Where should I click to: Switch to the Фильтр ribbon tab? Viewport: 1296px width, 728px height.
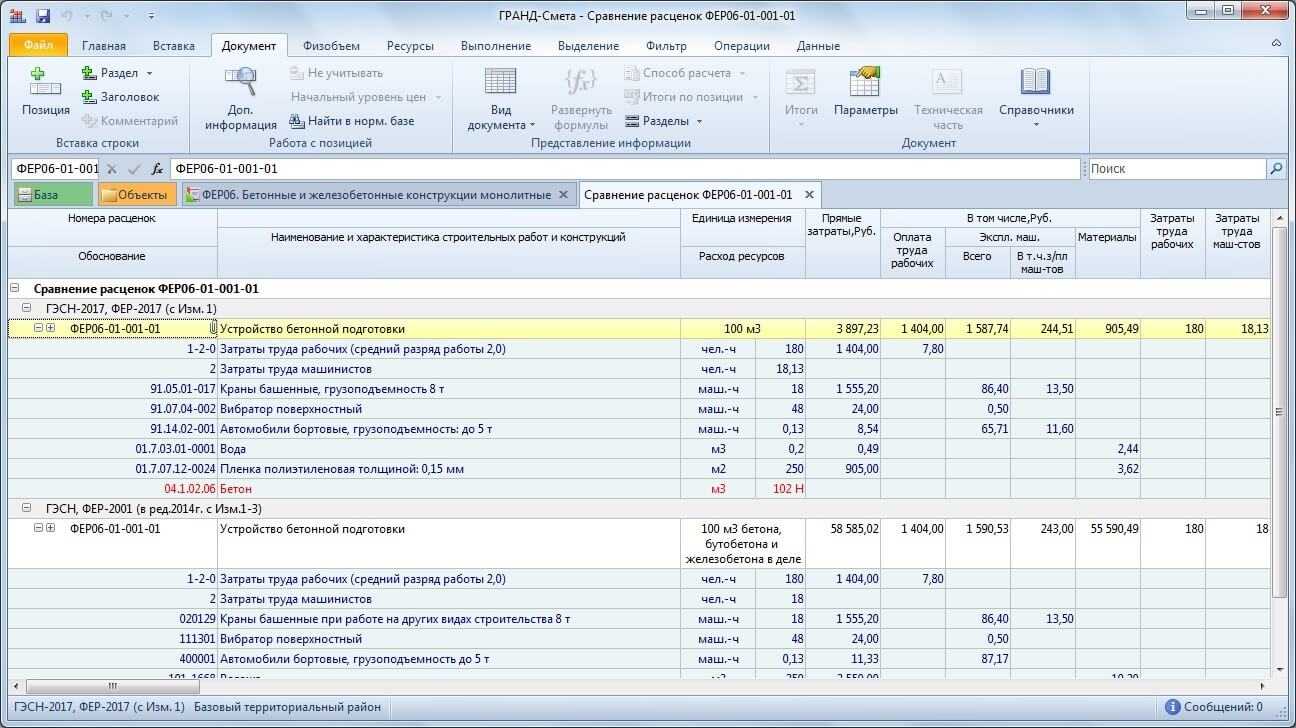coord(666,46)
